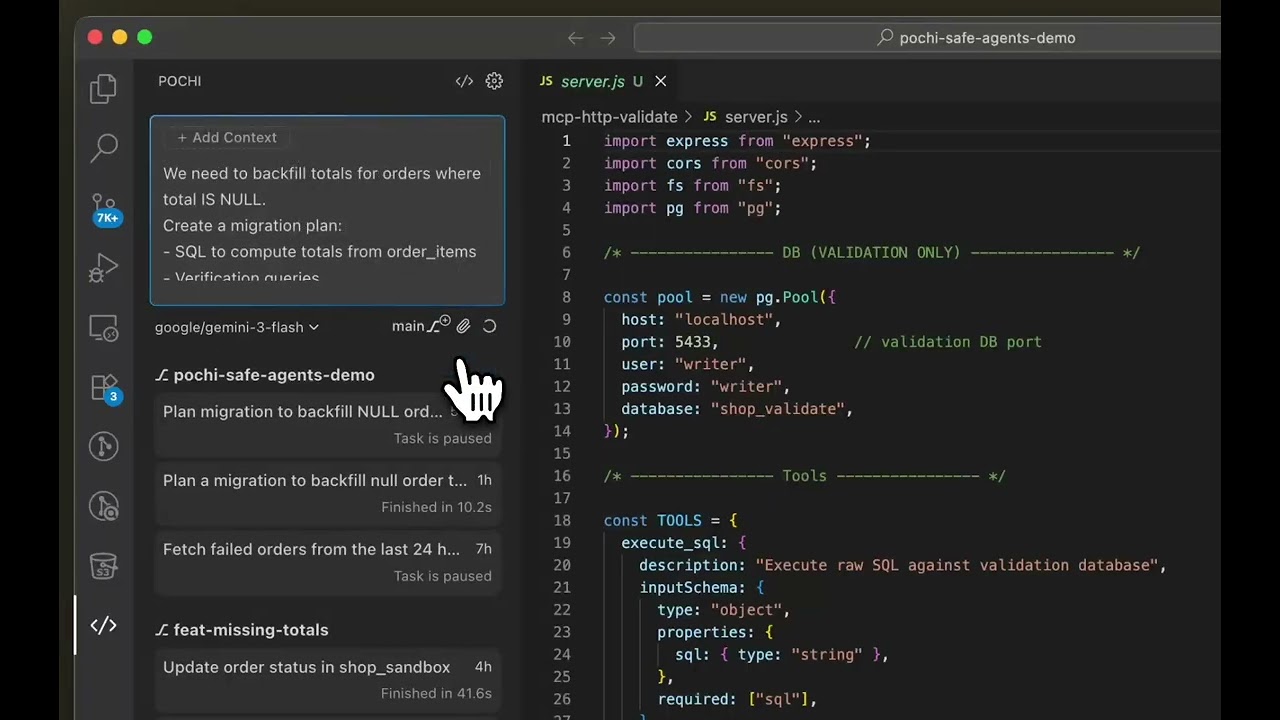Close the server.js editor tab
The image size is (1280, 720).
click(660, 81)
